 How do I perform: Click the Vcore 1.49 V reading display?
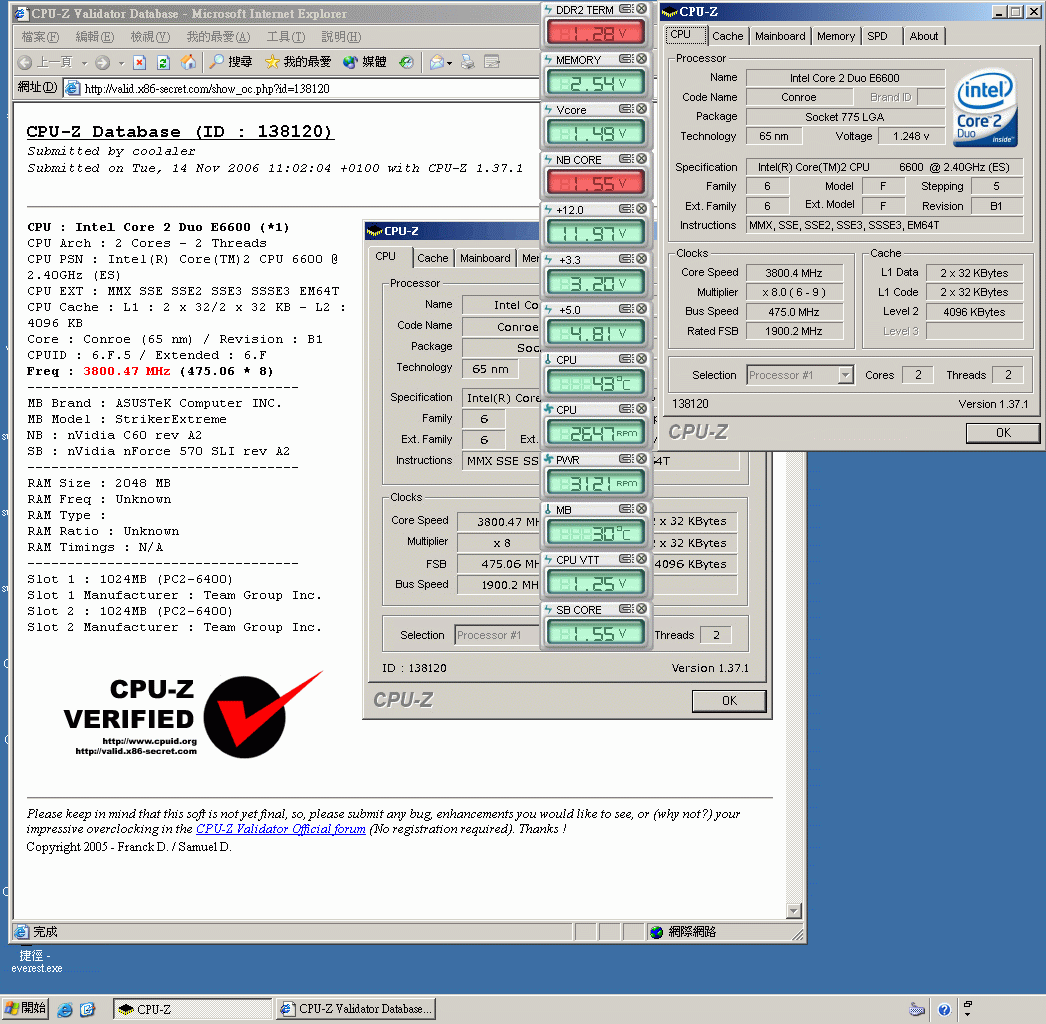coord(596,133)
